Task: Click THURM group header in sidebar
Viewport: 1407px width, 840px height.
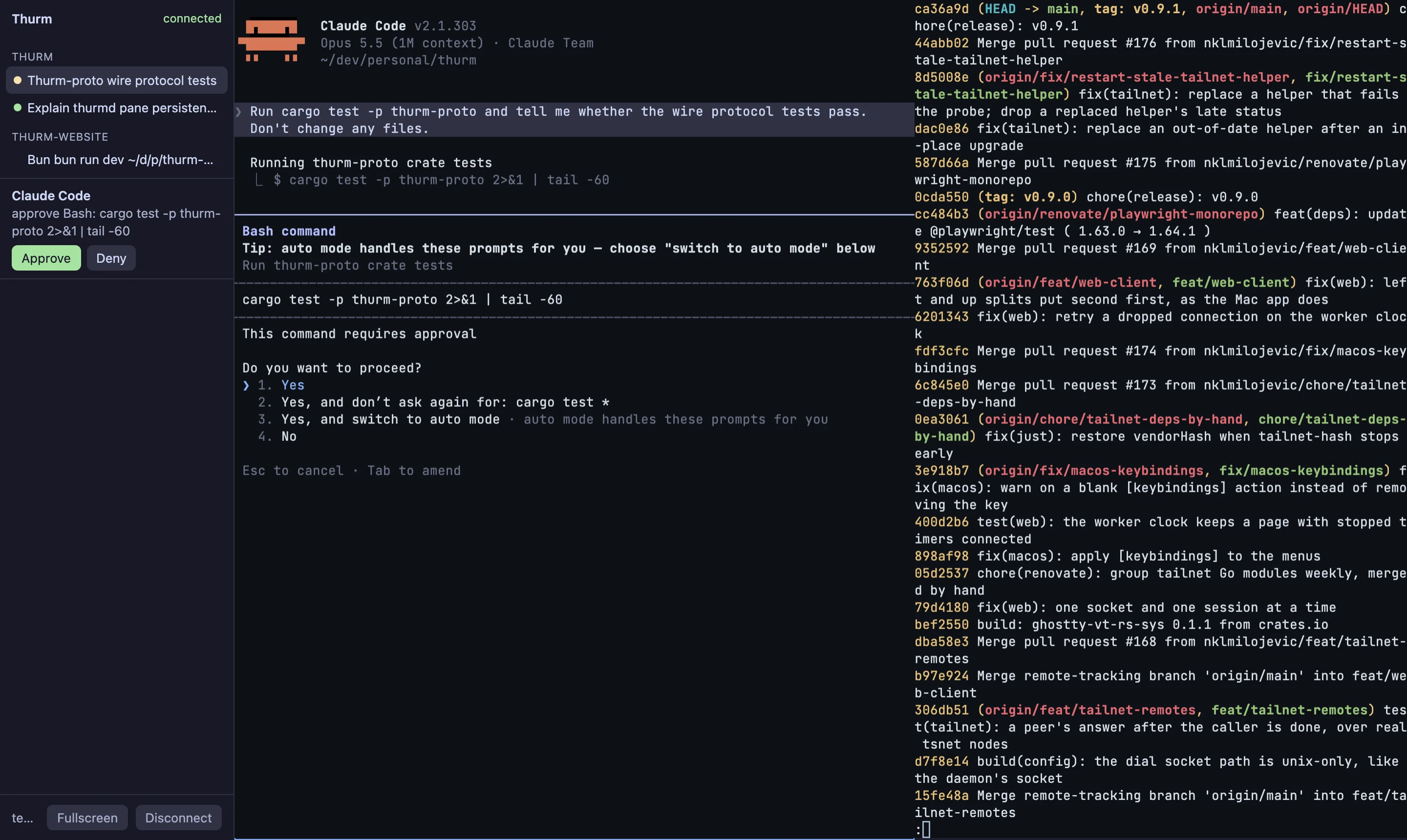Action: click(32, 57)
